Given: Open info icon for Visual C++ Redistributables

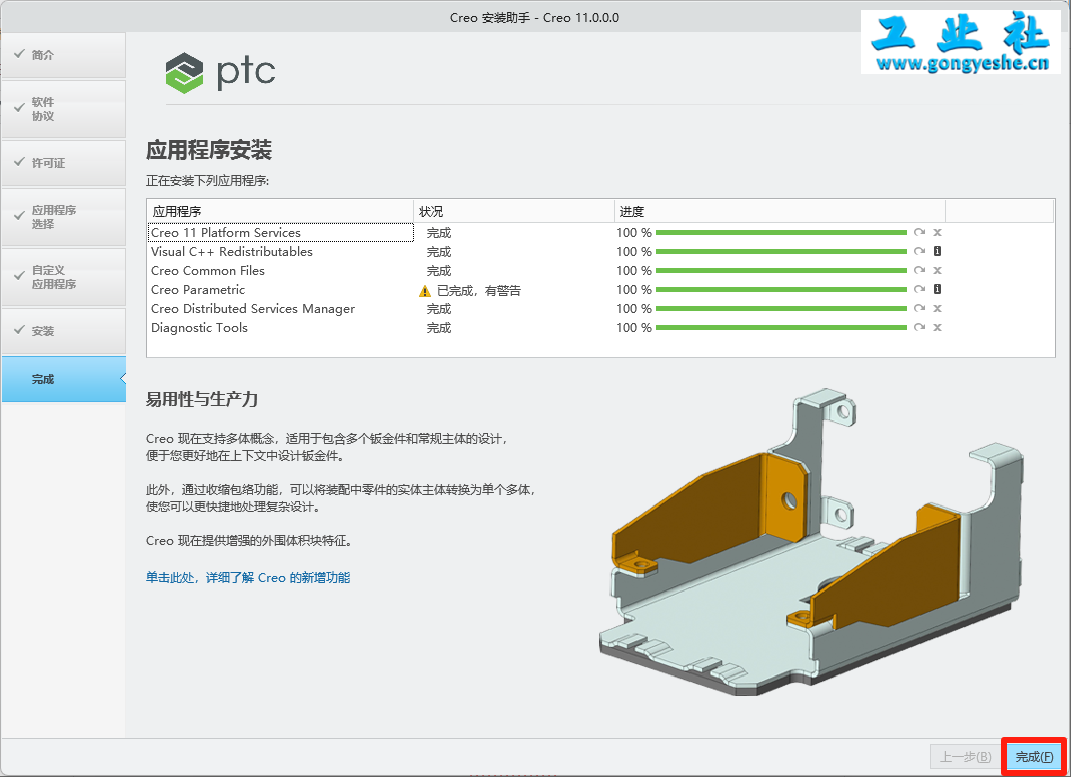Looking at the screenshot, I should (938, 251).
